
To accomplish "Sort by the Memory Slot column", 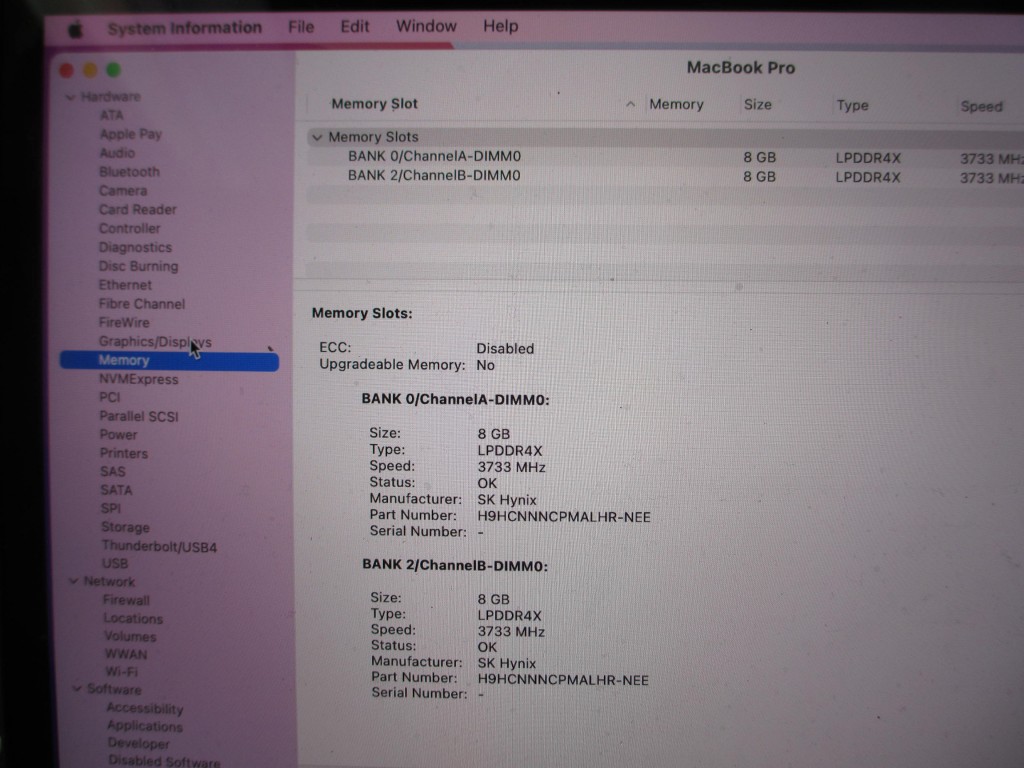I will pos(374,104).
